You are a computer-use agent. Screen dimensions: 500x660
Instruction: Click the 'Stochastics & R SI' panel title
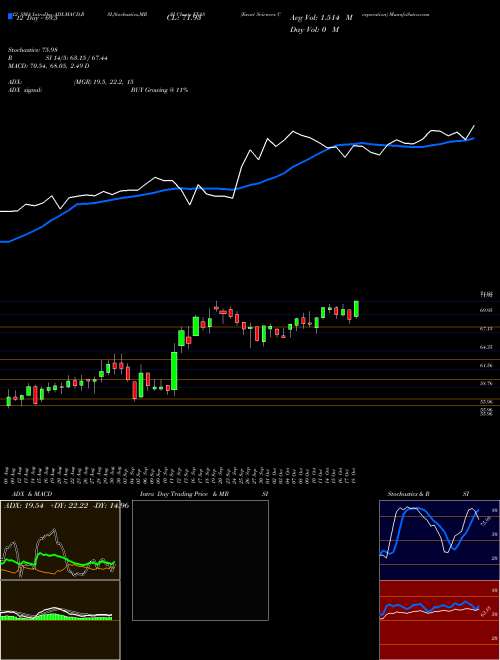tap(429, 494)
